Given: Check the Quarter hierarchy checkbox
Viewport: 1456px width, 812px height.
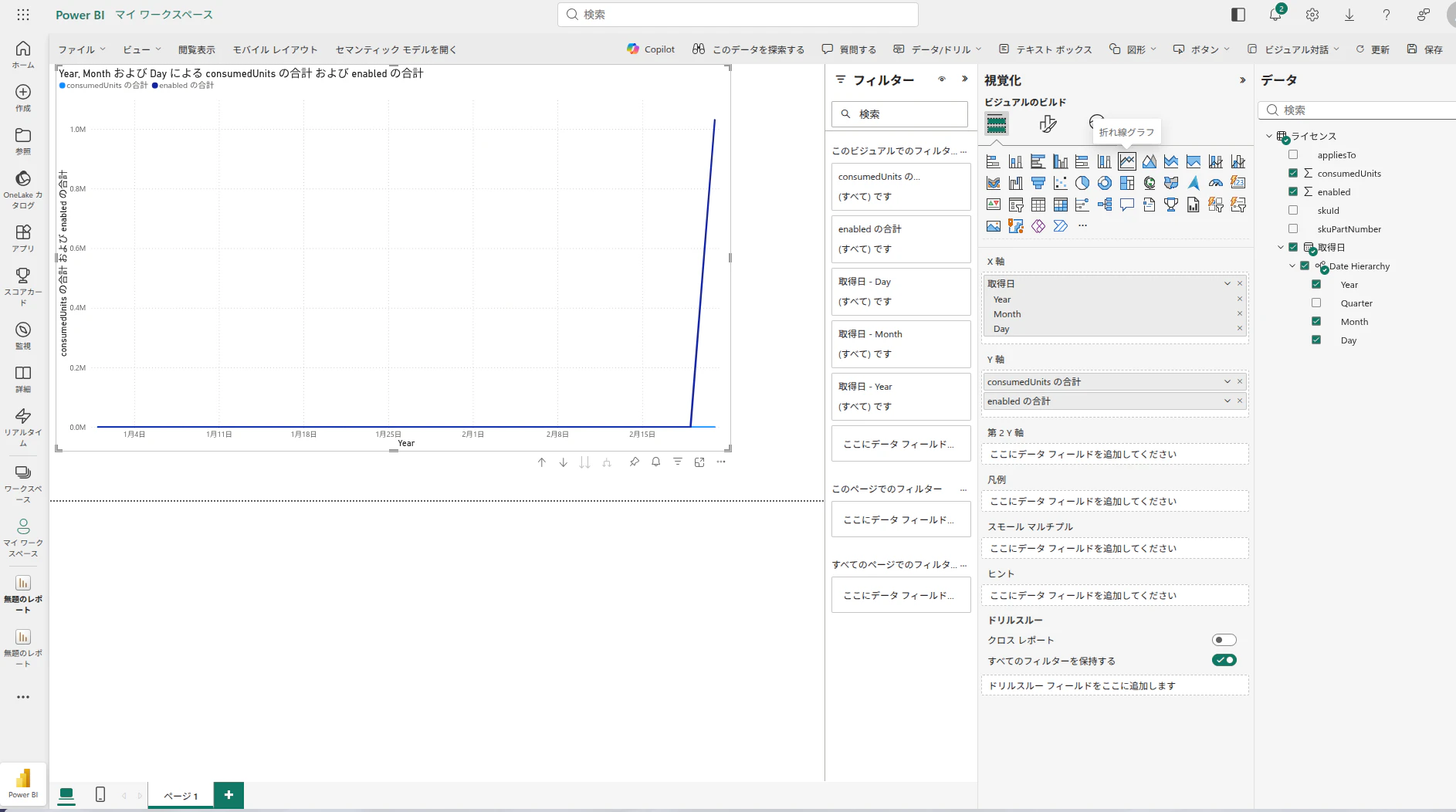Looking at the screenshot, I should (1316, 303).
